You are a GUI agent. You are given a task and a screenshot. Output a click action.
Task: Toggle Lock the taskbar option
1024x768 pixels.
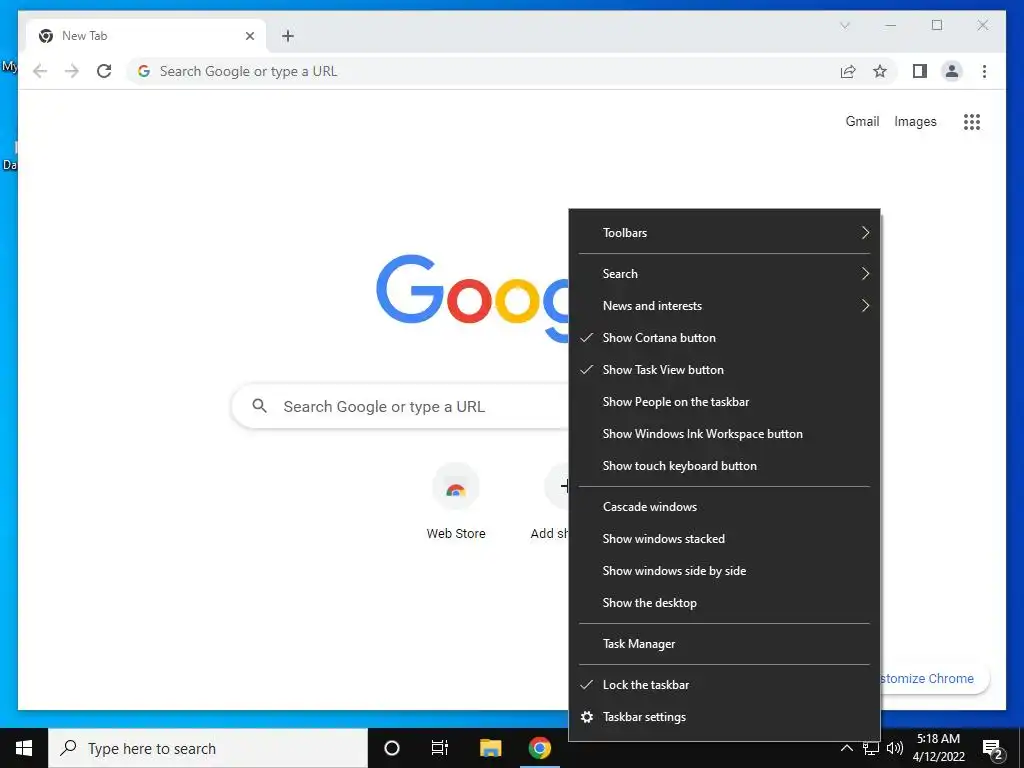click(x=724, y=684)
